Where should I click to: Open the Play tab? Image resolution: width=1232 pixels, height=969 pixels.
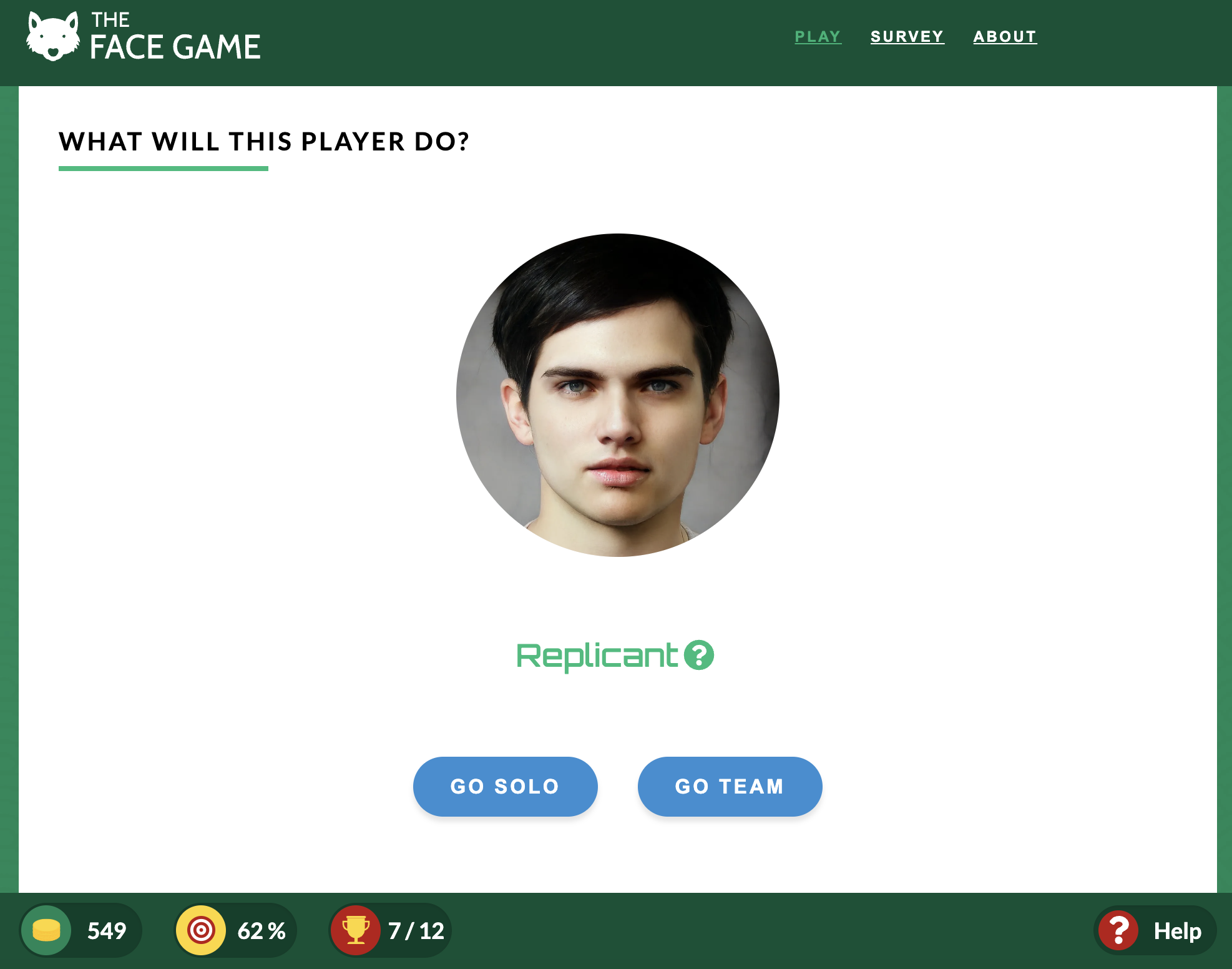tap(818, 37)
